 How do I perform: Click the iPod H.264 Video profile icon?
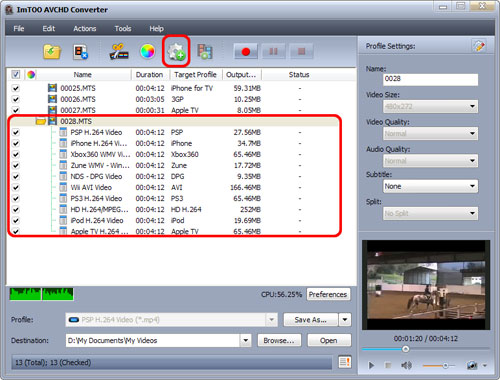63,220
